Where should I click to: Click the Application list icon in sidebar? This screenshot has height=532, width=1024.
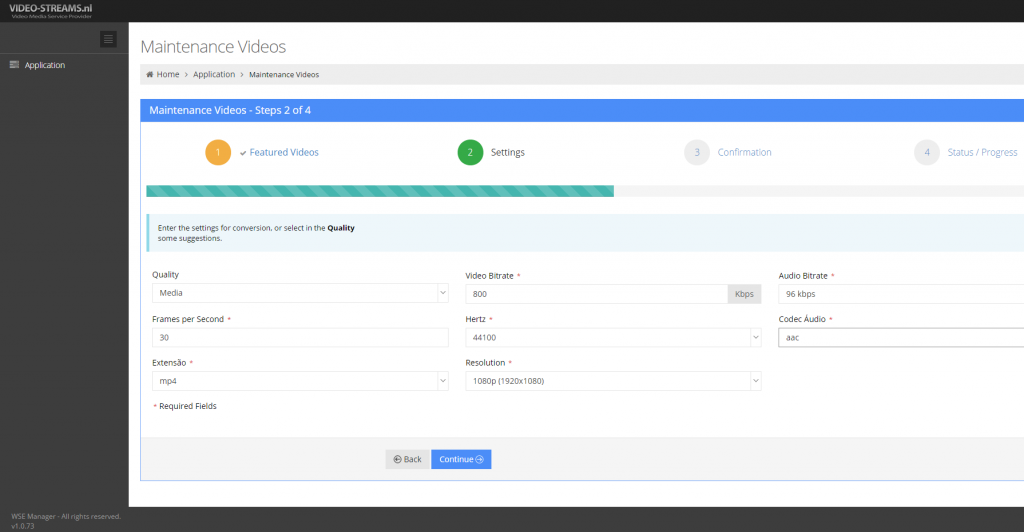pos(14,65)
